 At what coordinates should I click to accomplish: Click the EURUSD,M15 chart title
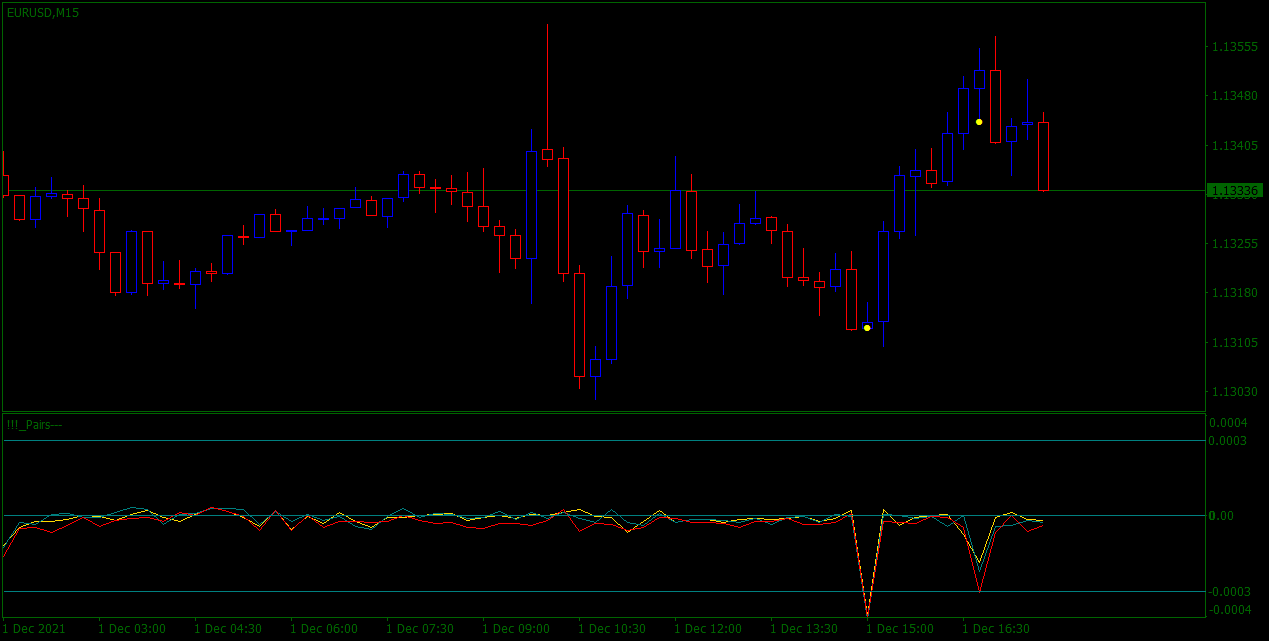point(43,13)
